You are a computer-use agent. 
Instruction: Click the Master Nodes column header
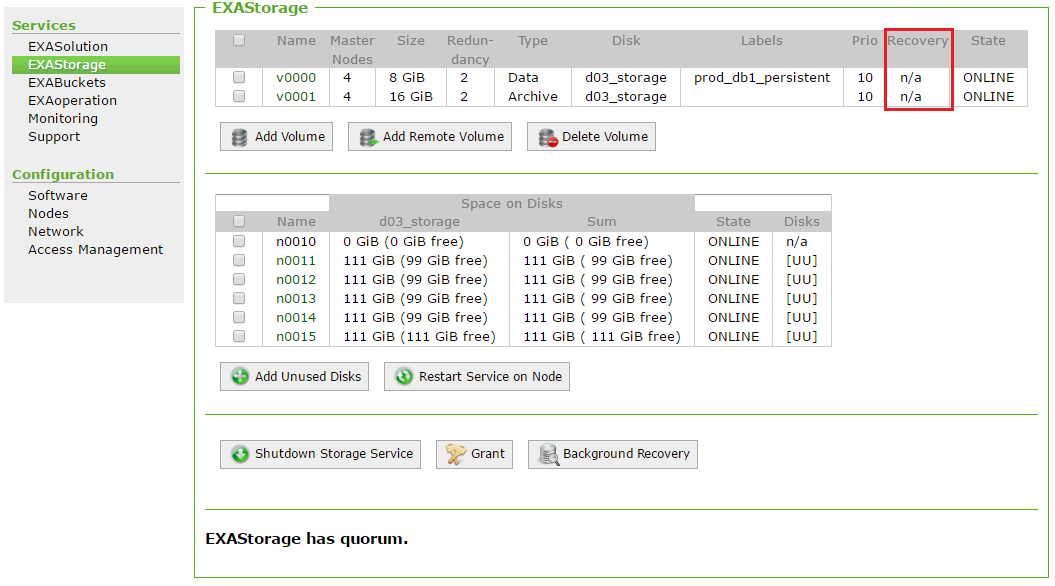click(352, 50)
